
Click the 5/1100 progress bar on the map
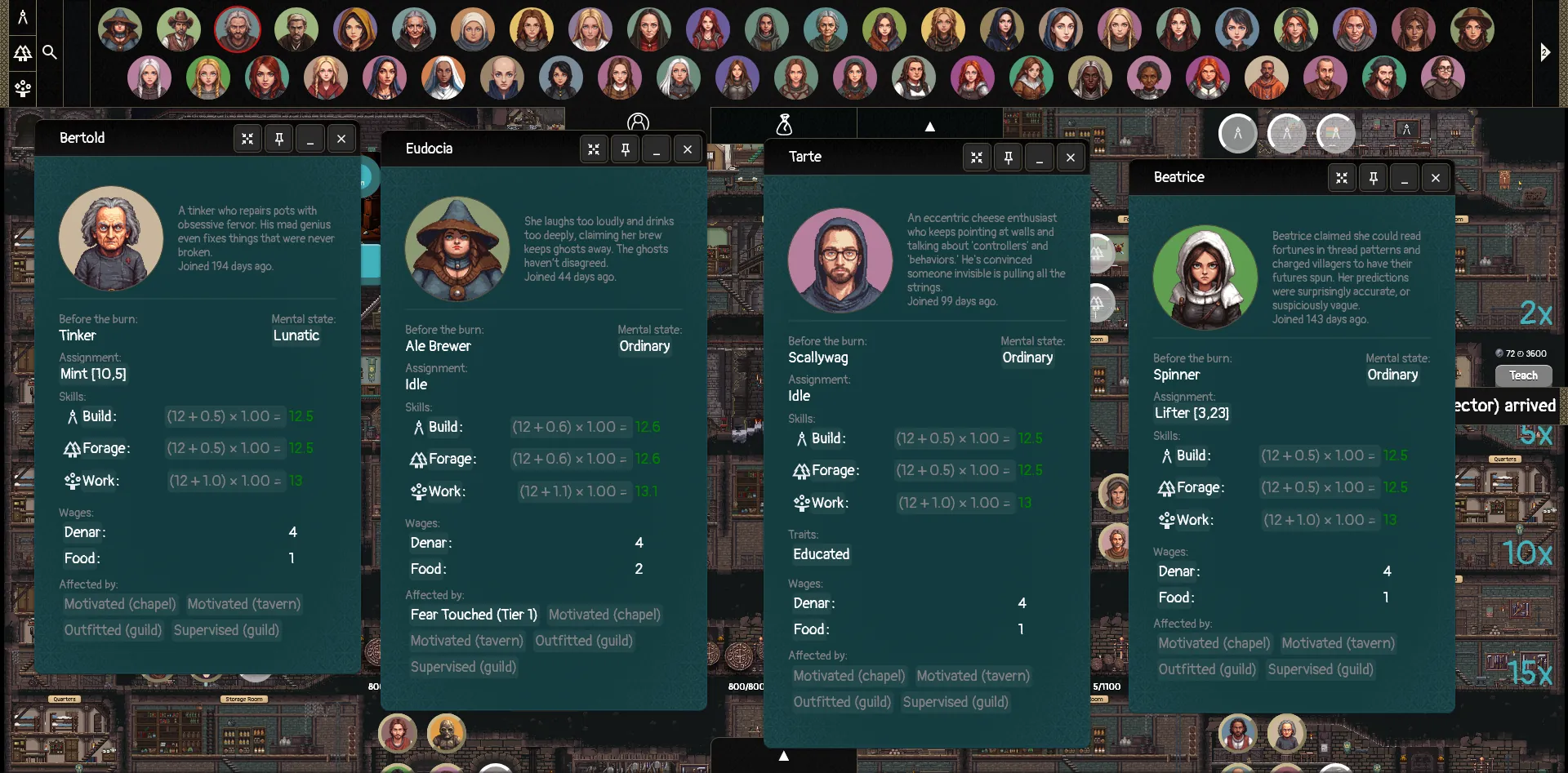pos(1107,686)
